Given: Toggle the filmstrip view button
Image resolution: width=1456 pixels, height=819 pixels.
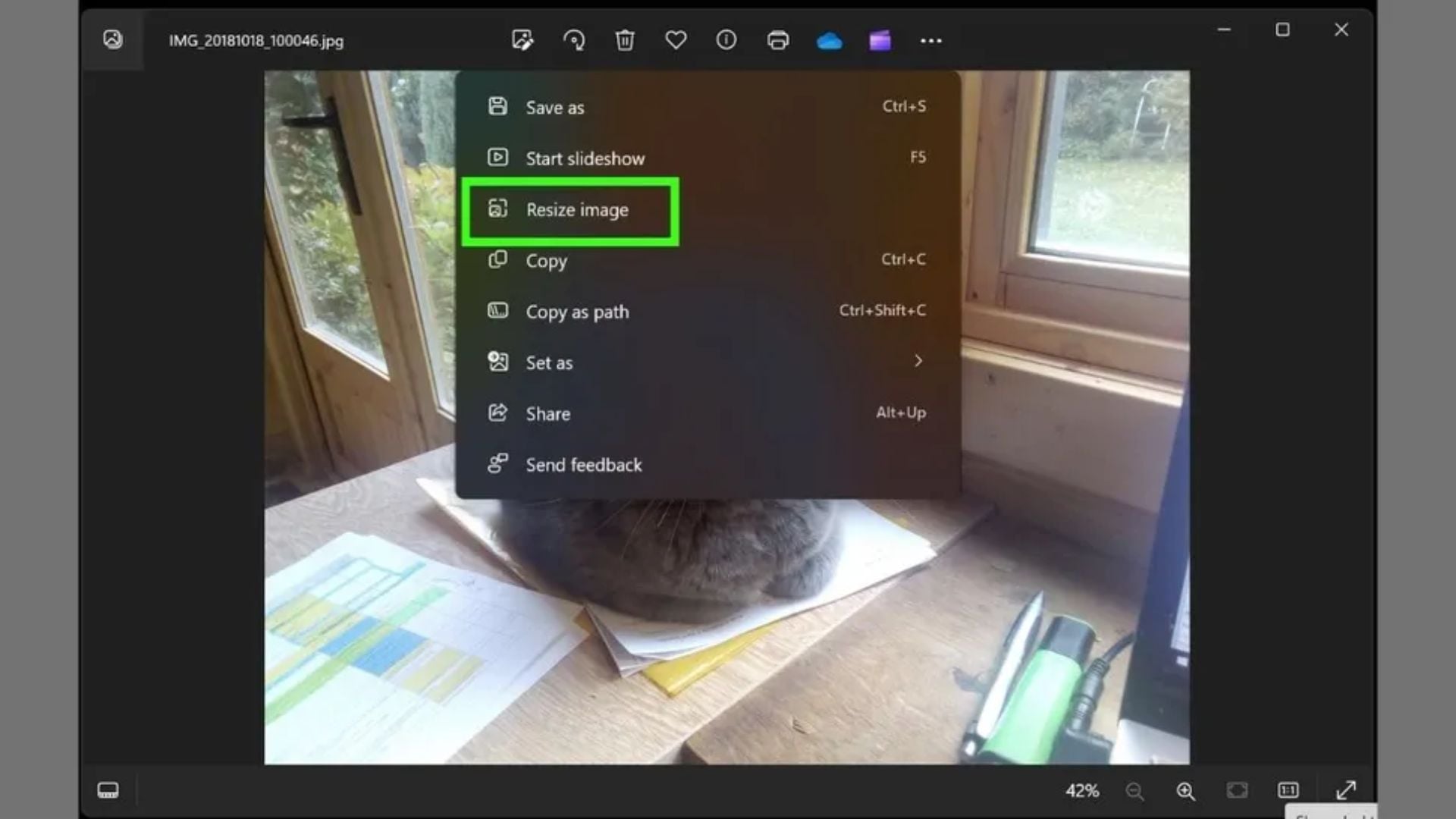Looking at the screenshot, I should tap(108, 791).
